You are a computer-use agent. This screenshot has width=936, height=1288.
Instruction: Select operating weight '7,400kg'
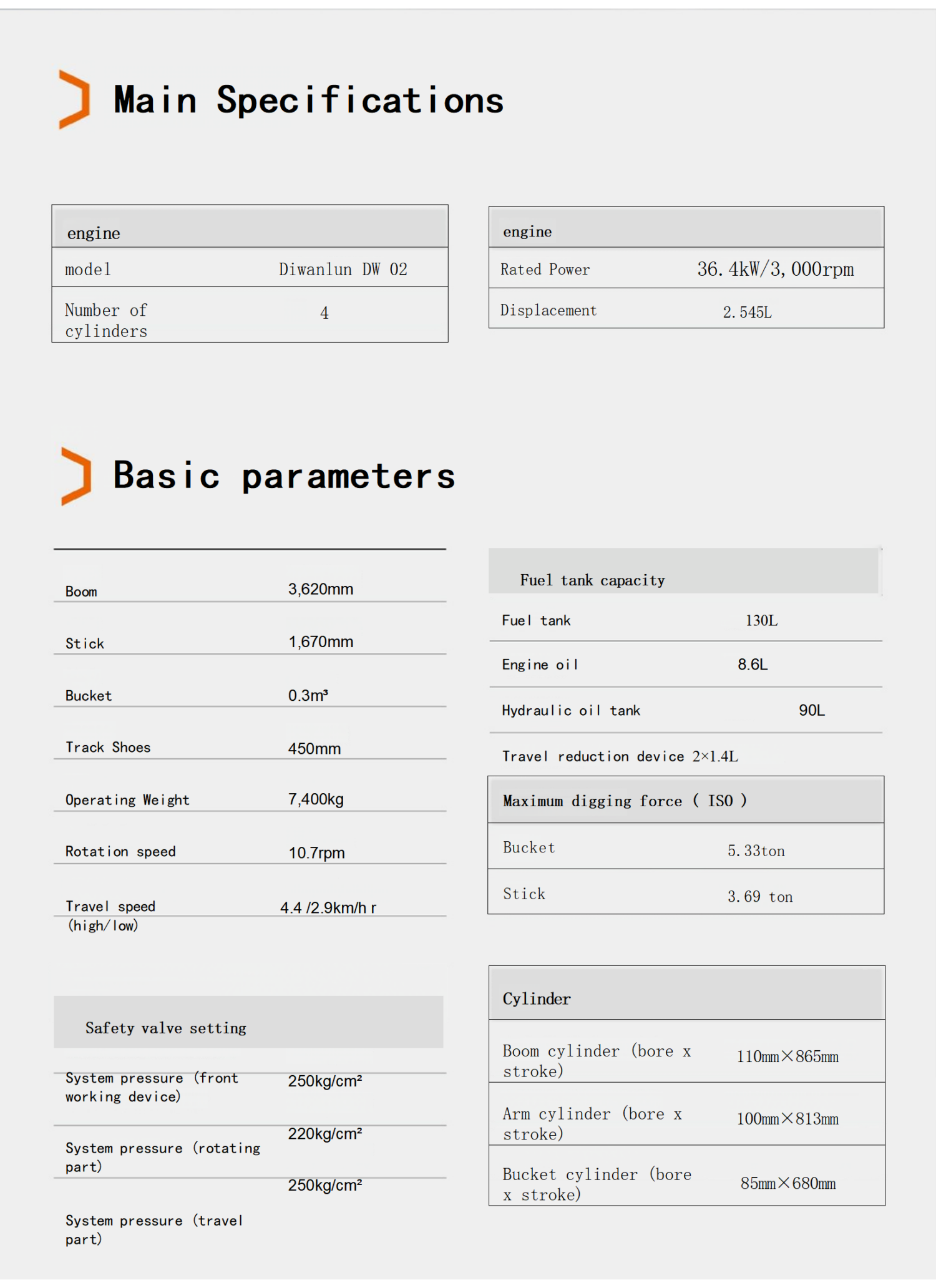pyautogui.click(x=316, y=799)
